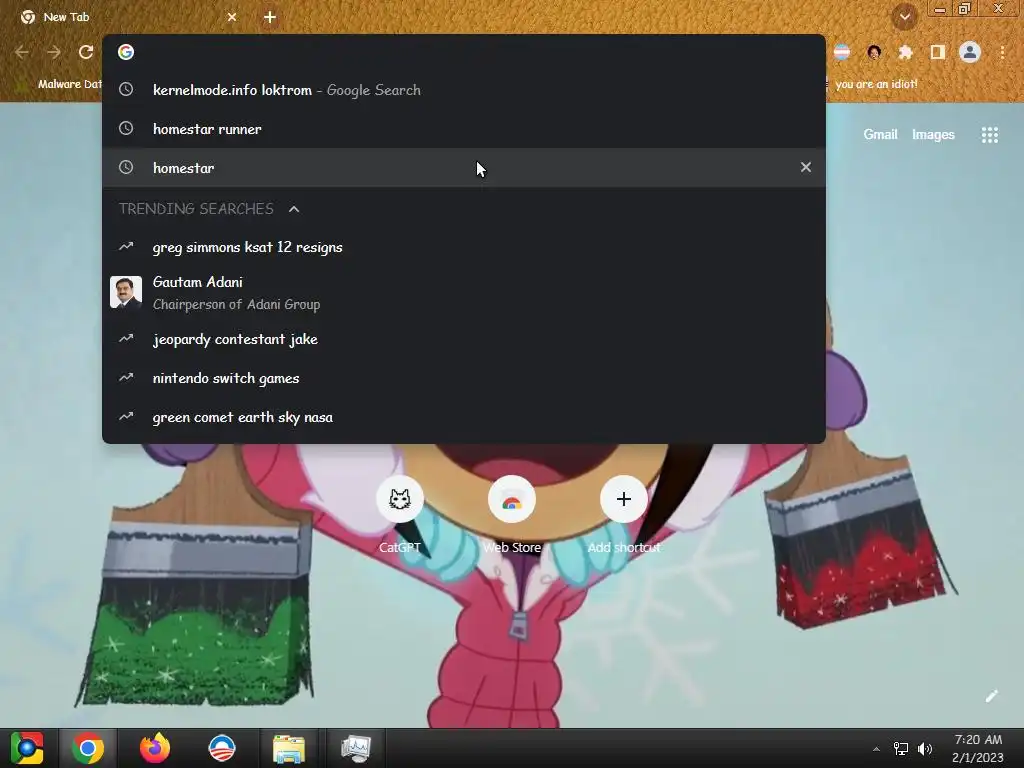This screenshot has width=1024, height=768.
Task: Click the Gautam Adani photo thumbnail
Action: point(126,292)
